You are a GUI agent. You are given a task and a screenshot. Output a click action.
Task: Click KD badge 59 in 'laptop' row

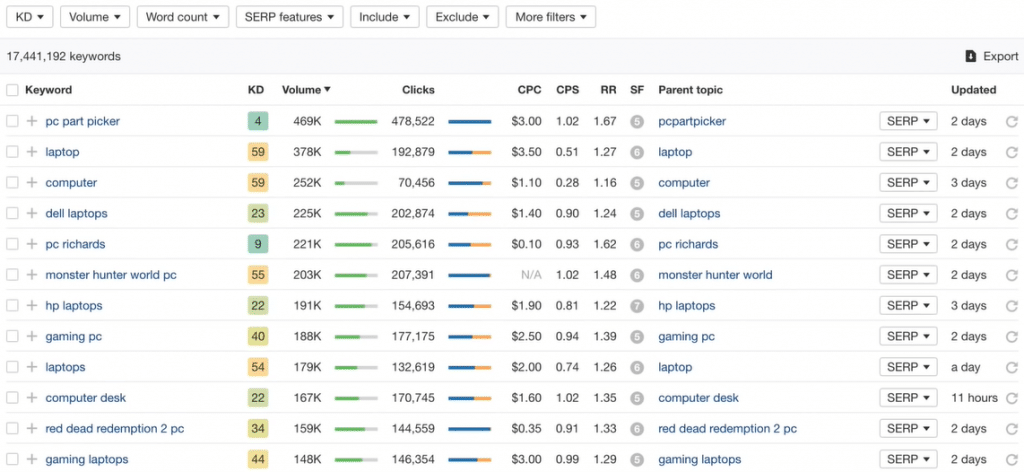pos(258,152)
